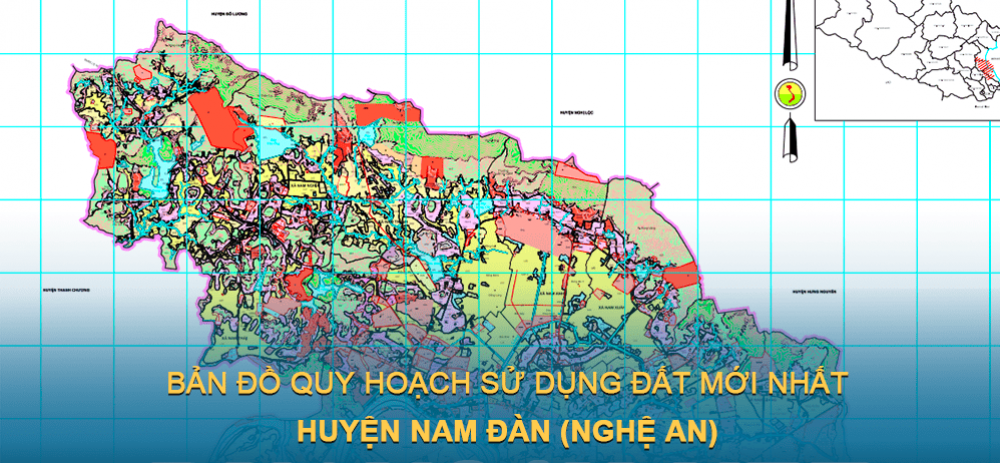This screenshot has width=1000, height=463.
Task: Click the red zone on the western district border
Action: (x=102, y=151)
